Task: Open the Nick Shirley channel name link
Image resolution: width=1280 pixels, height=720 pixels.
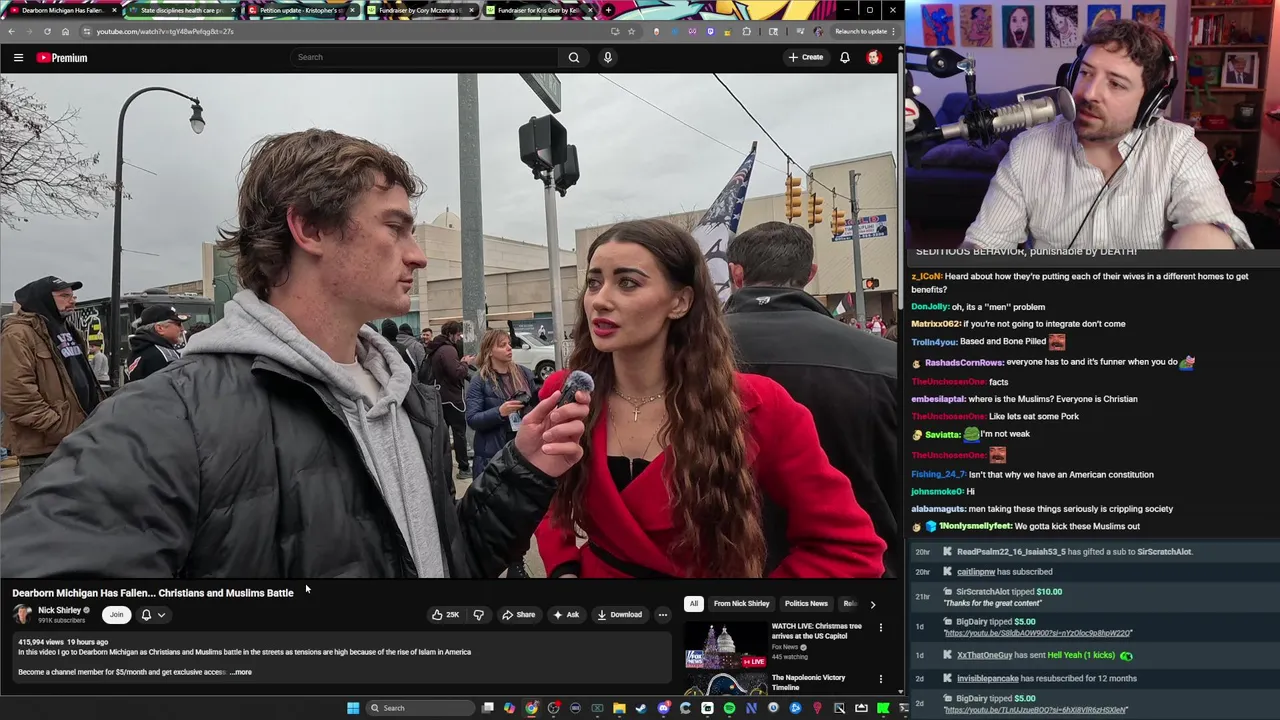Action: click(x=59, y=610)
